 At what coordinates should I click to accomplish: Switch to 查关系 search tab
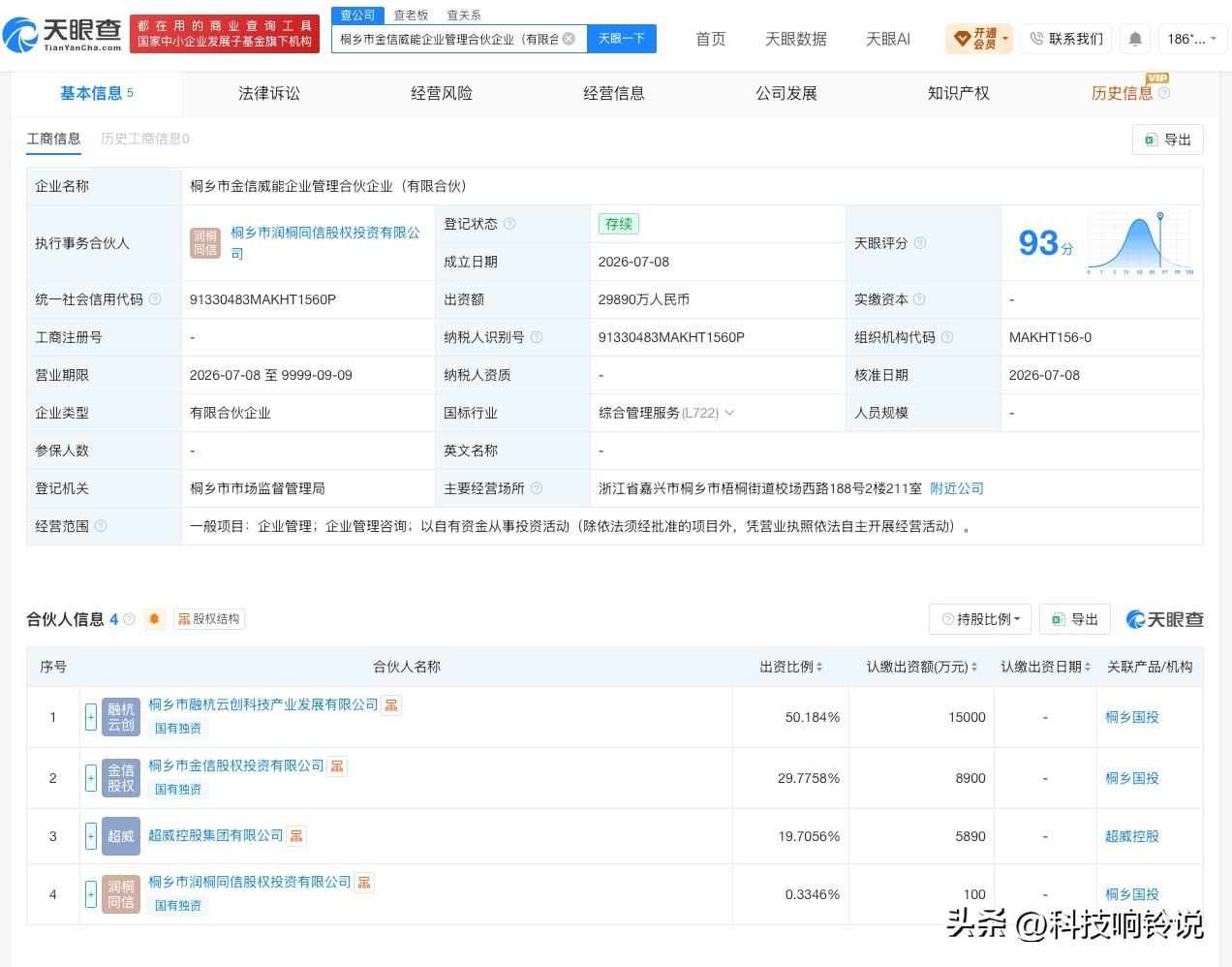coord(464,16)
